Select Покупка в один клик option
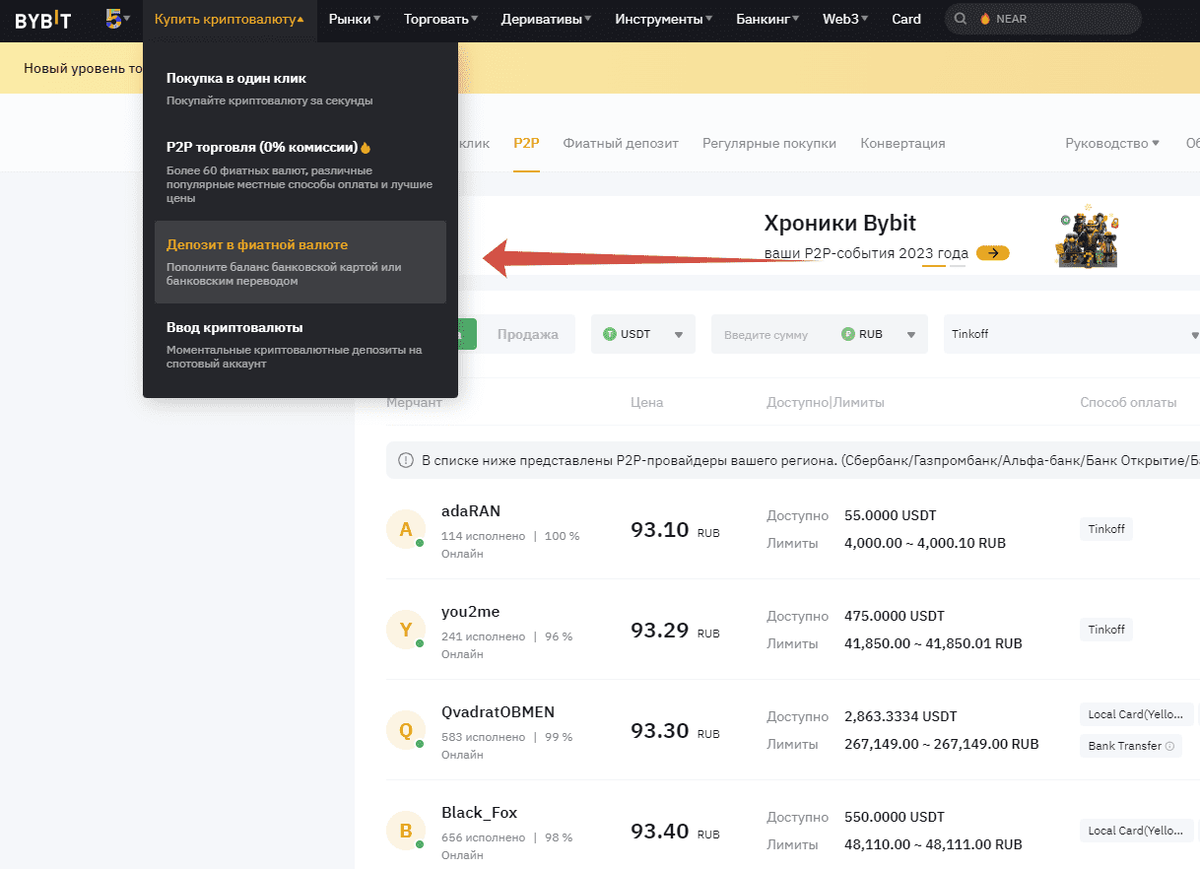This screenshot has width=1200, height=869. coord(300,88)
